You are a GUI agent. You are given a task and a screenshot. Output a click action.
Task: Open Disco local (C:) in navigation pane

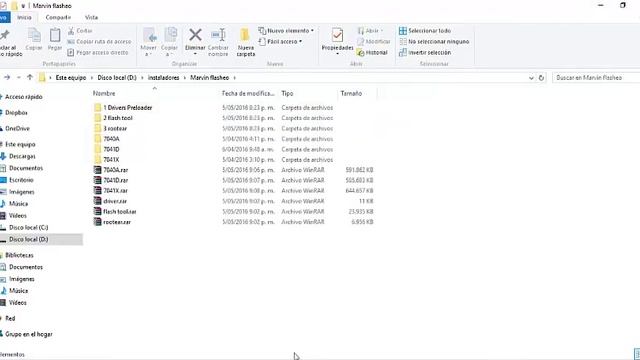coord(29,227)
